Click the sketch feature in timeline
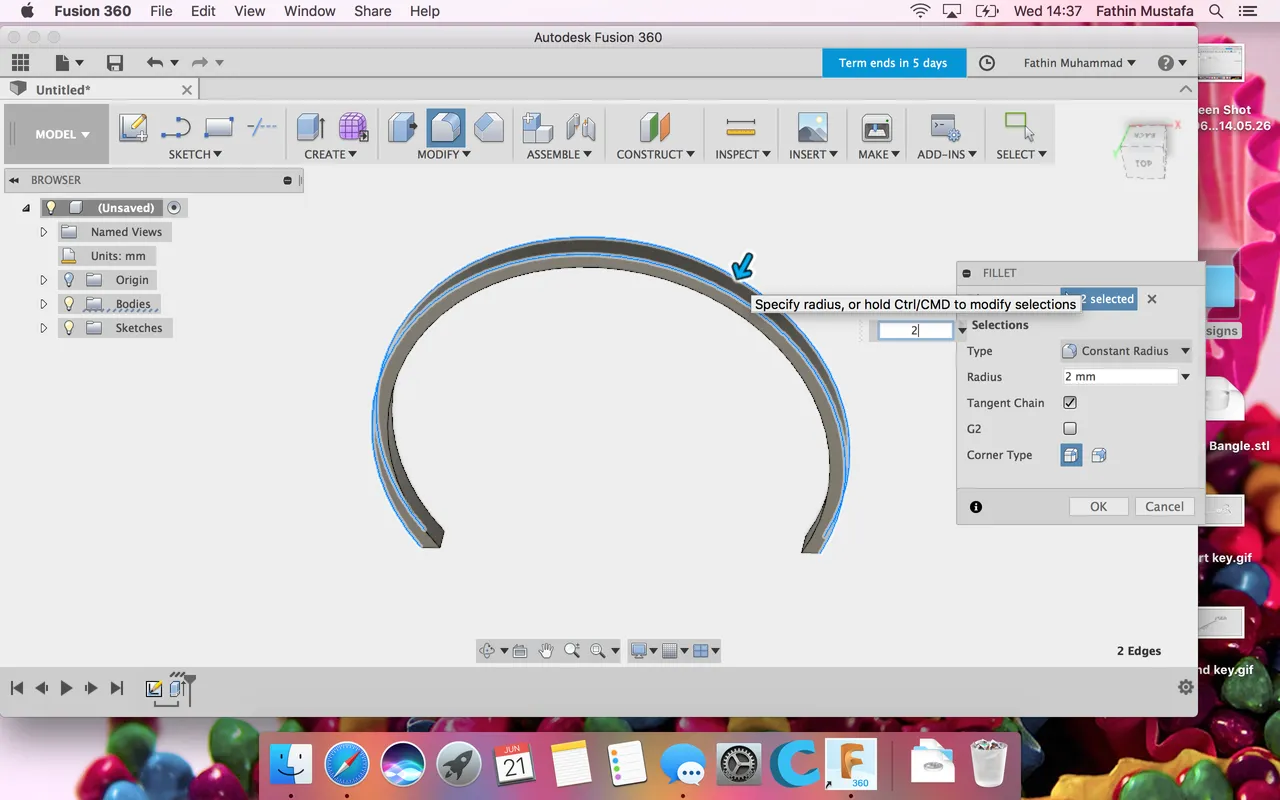This screenshot has height=800, width=1280. tap(154, 689)
